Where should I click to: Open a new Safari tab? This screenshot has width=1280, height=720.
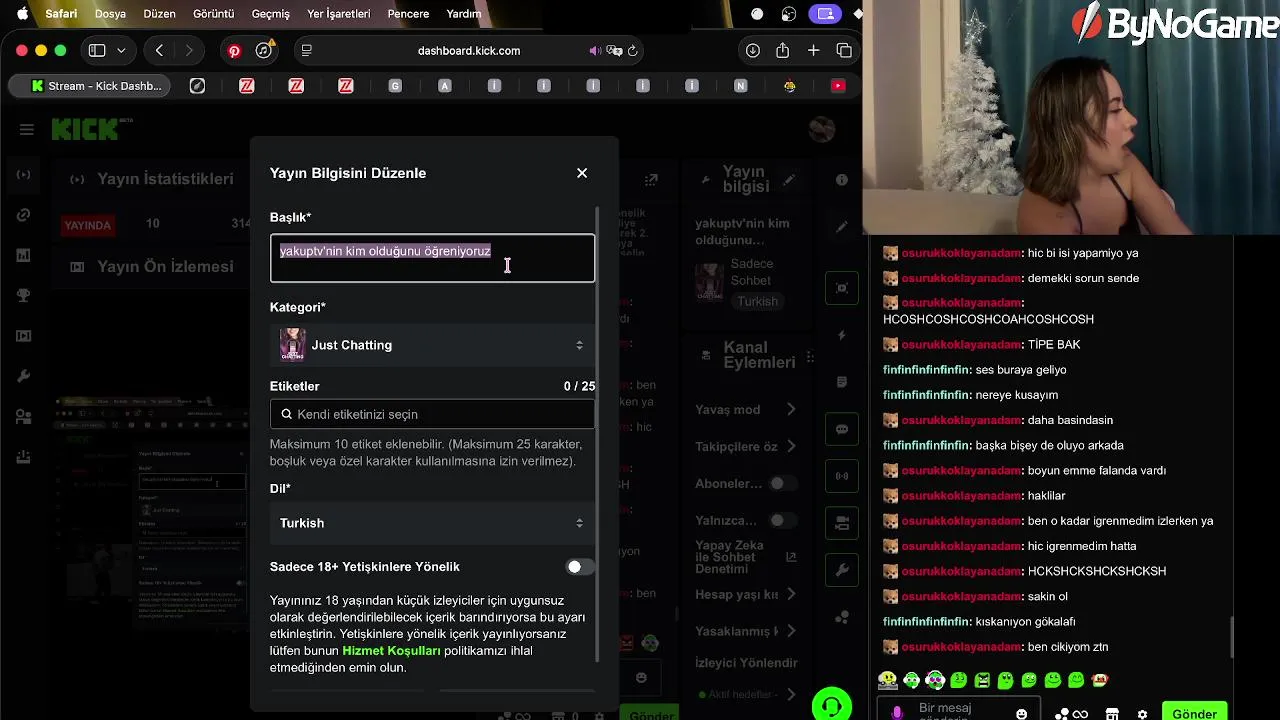814,50
